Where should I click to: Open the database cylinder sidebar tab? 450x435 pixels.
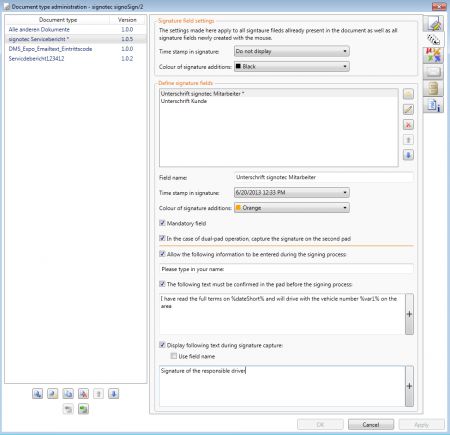click(x=433, y=89)
